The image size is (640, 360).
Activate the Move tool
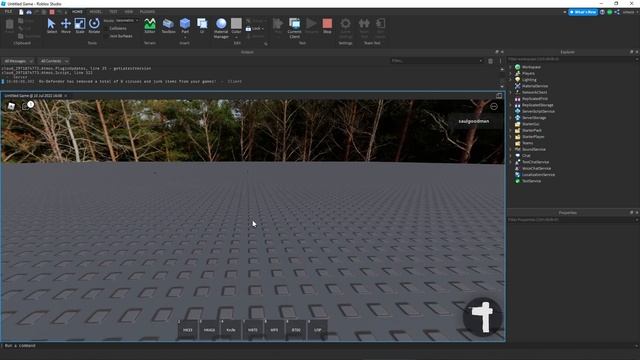click(x=66, y=26)
